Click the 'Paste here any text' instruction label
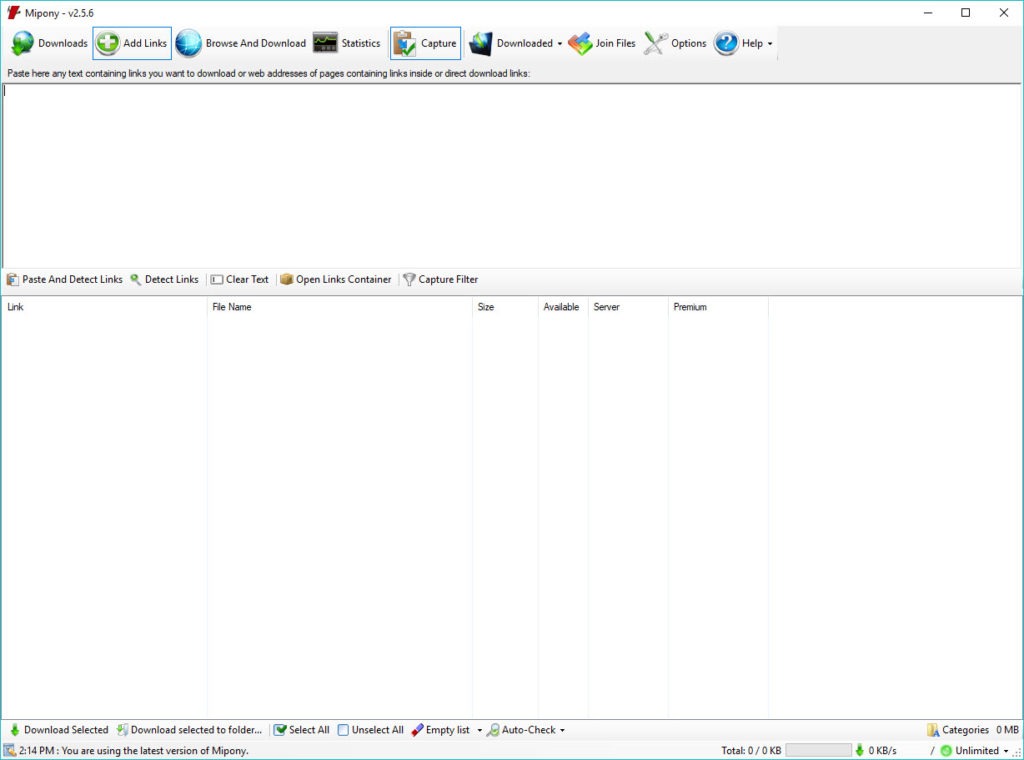Viewport: 1024px width, 760px height. click(268, 73)
